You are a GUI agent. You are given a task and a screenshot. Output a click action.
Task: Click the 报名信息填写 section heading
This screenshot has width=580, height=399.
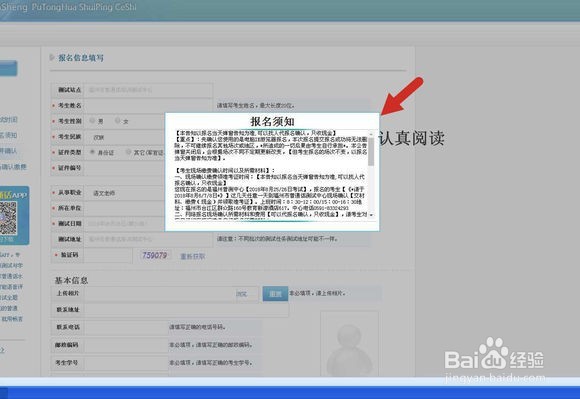point(81,58)
